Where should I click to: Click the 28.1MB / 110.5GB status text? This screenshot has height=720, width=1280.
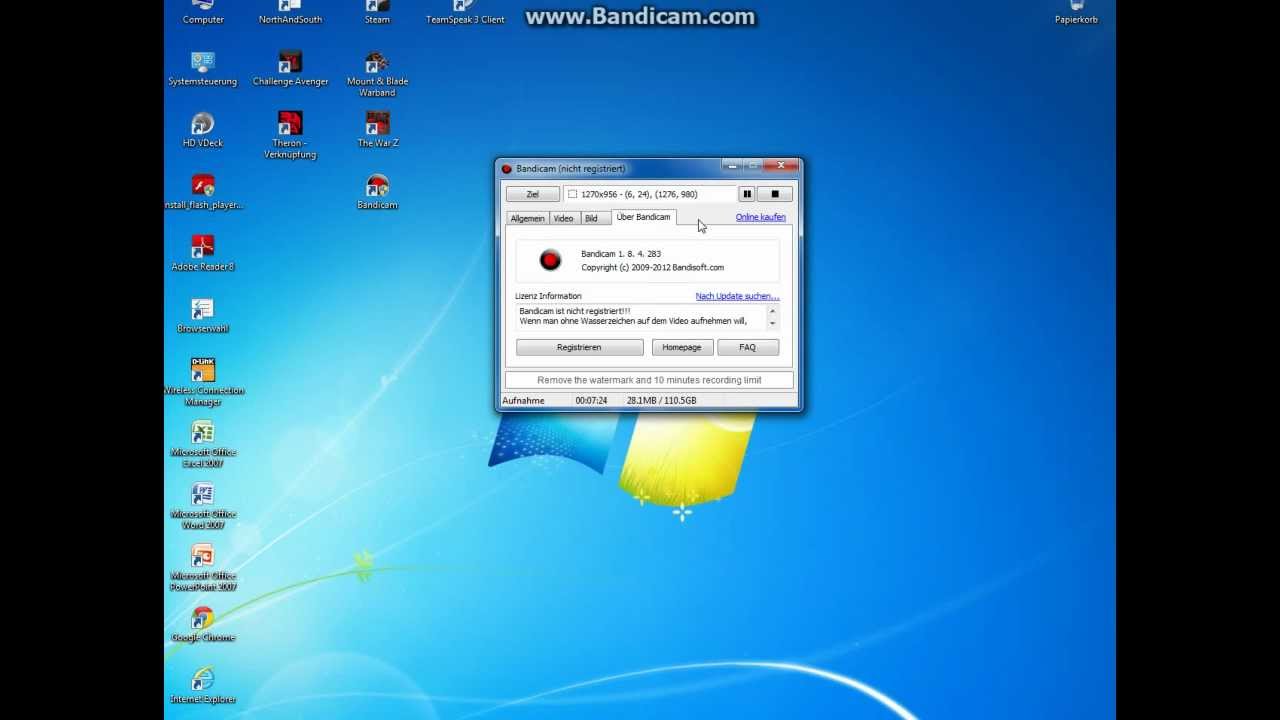coord(662,401)
